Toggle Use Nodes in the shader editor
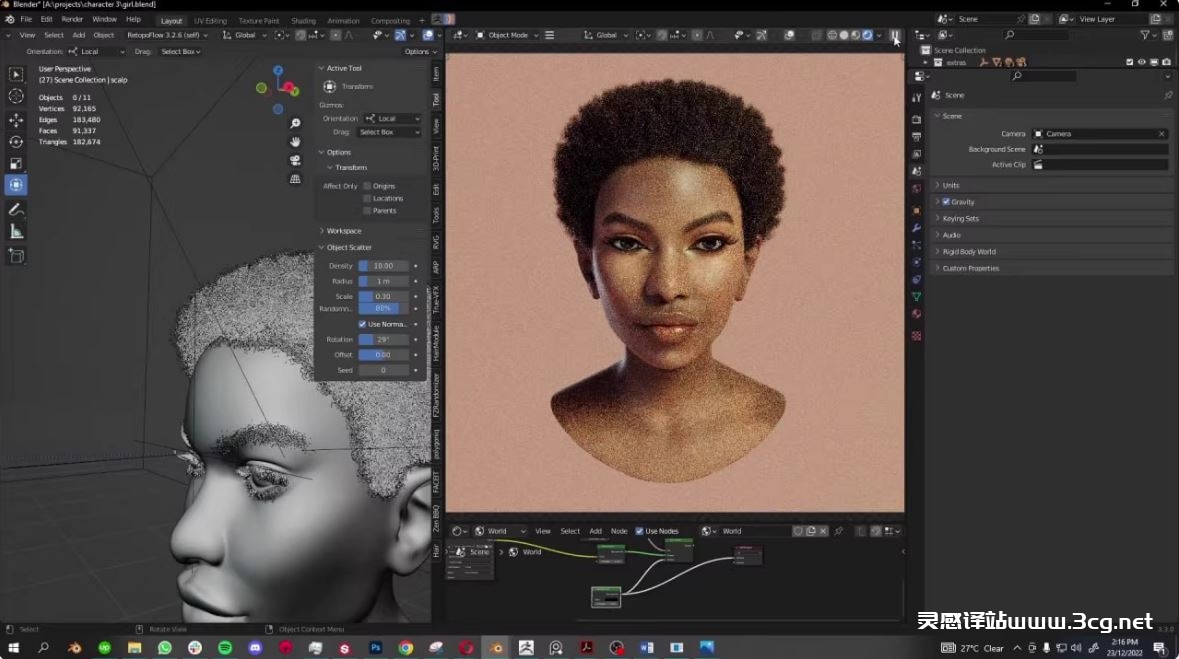Viewport: 1179px width, 659px height. click(x=639, y=531)
